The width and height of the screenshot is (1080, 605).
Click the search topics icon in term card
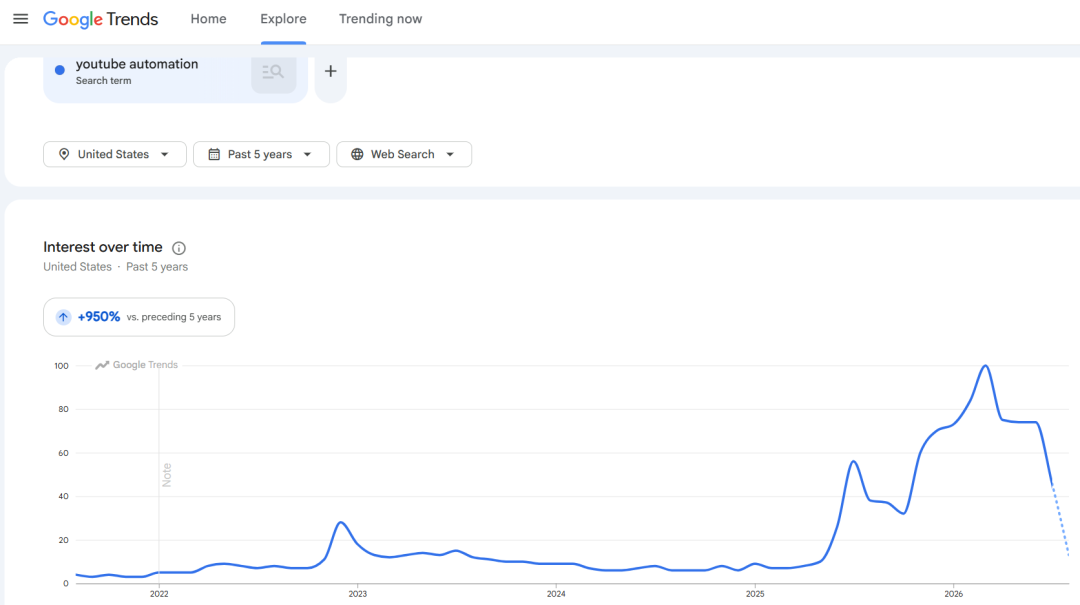click(273, 72)
